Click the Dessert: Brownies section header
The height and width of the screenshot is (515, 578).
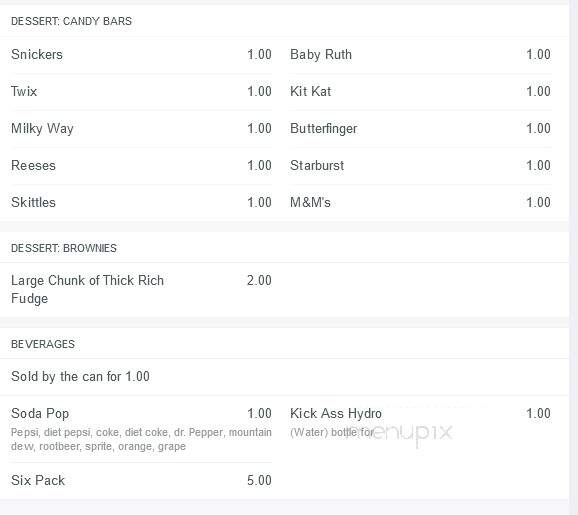[x=64, y=248]
